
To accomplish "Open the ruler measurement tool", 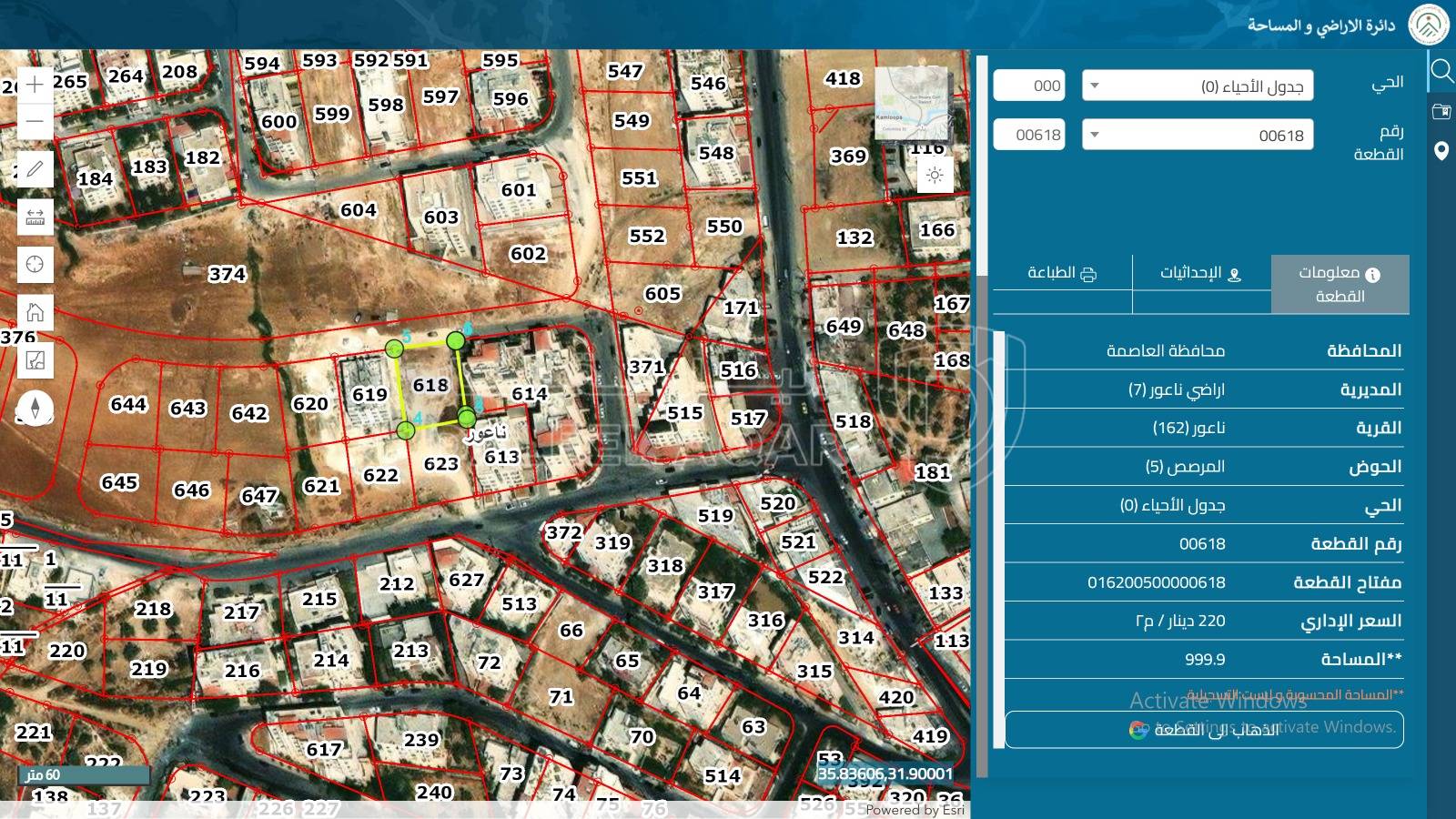I will (x=35, y=217).
